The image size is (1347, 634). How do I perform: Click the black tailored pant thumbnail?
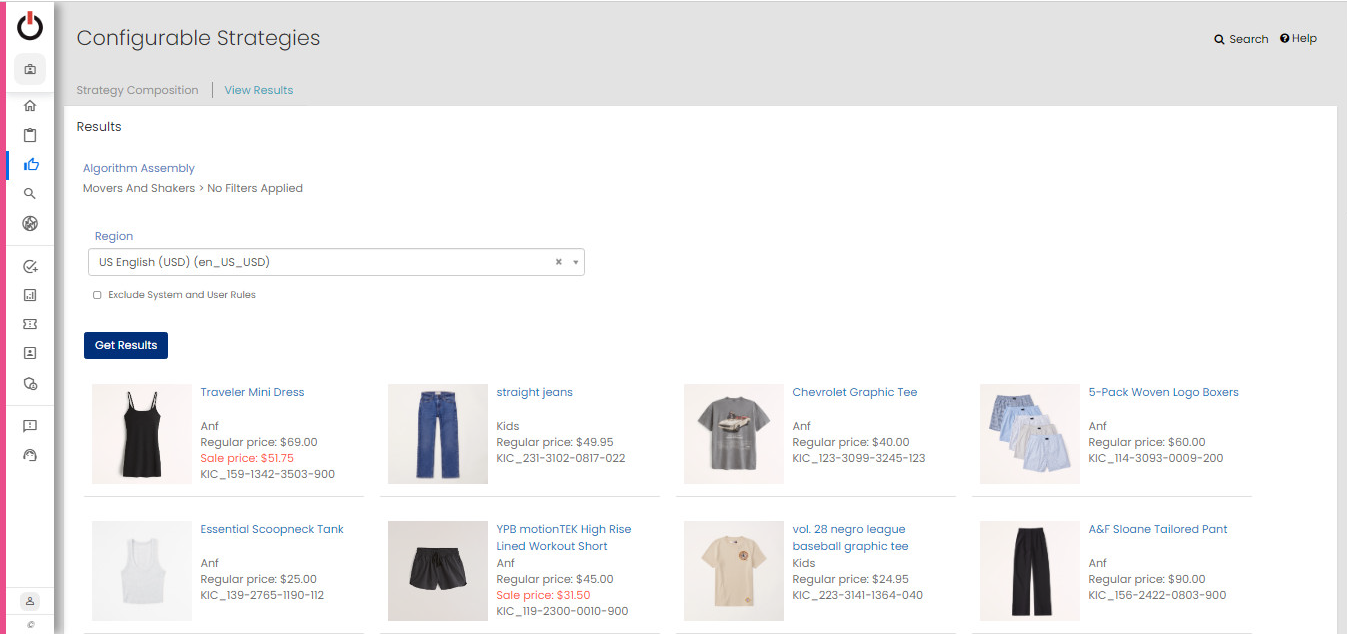tap(1030, 571)
